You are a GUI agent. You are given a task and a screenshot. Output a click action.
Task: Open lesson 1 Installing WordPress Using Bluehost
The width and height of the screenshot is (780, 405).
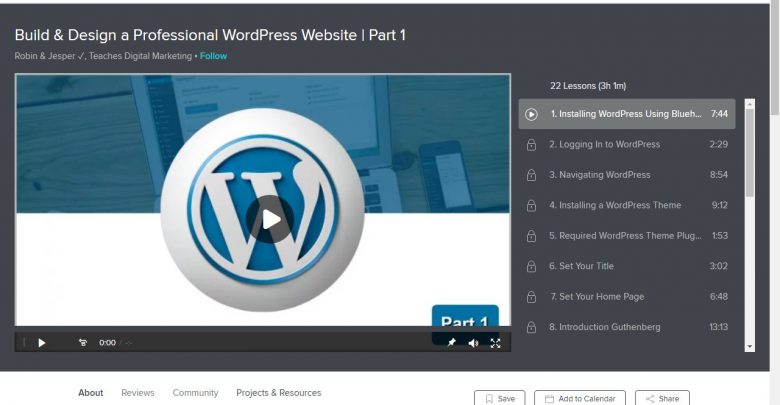pyautogui.click(x=627, y=114)
